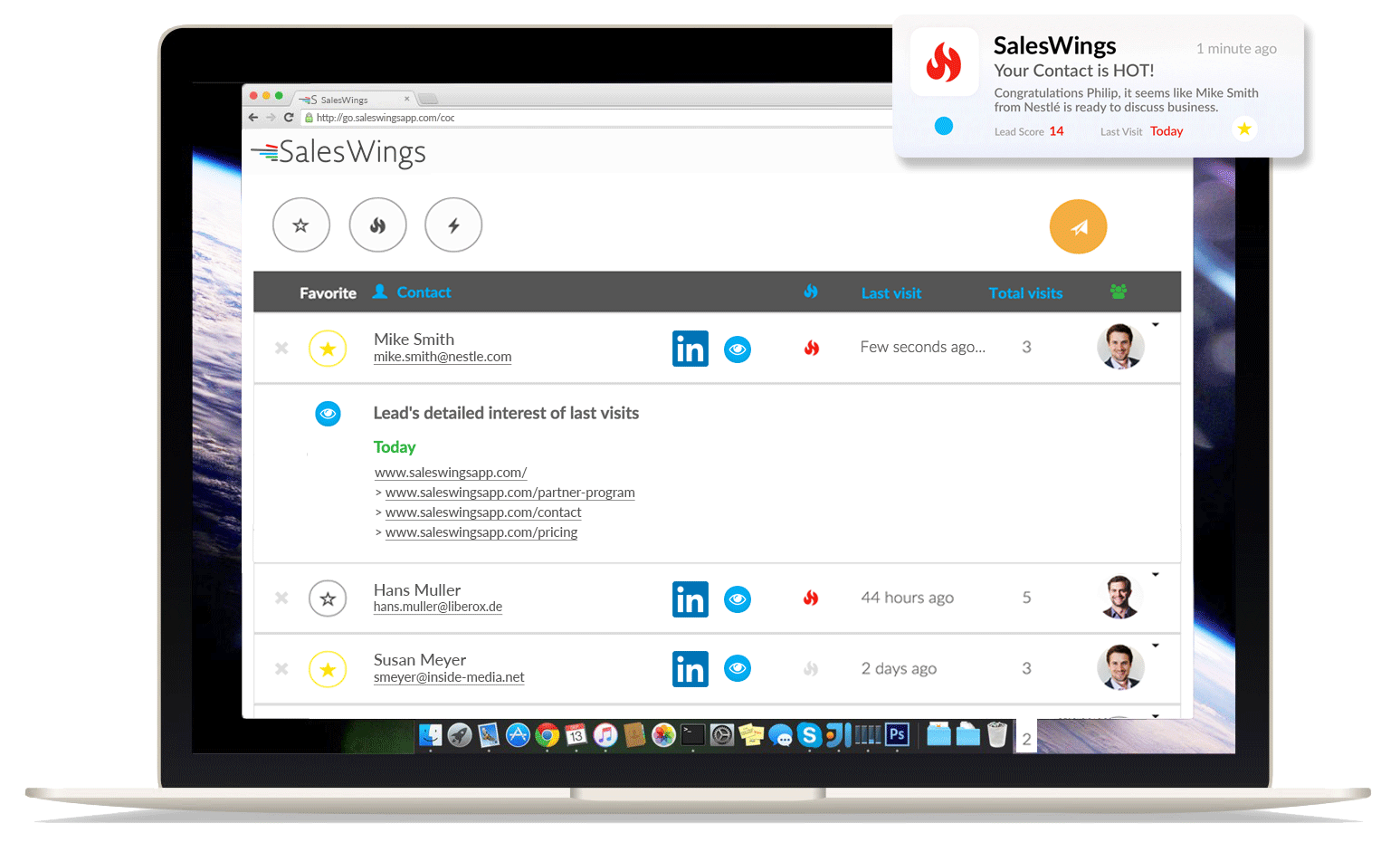Click the Hans Muller contact name

click(x=417, y=589)
